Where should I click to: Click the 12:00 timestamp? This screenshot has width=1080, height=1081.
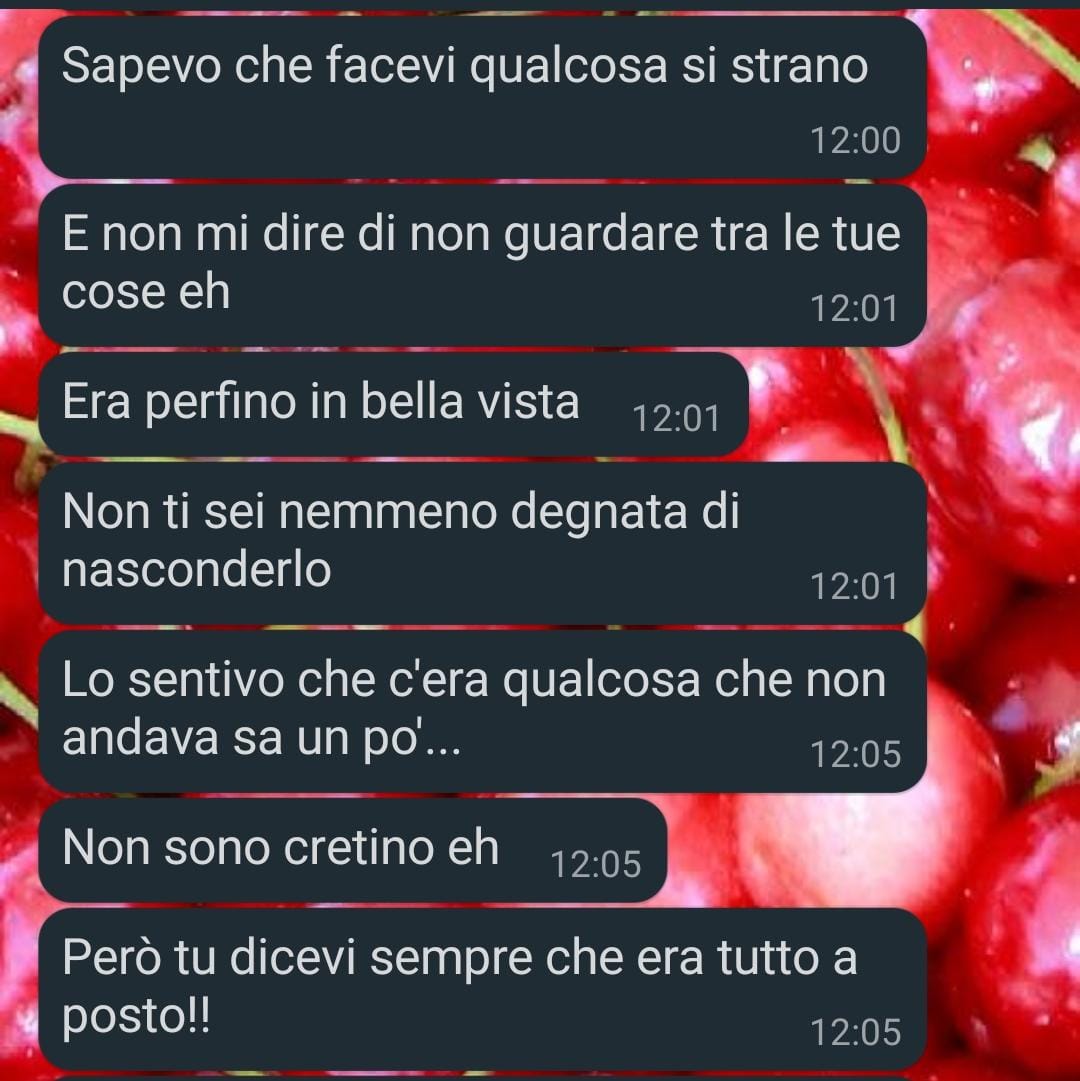(855, 141)
